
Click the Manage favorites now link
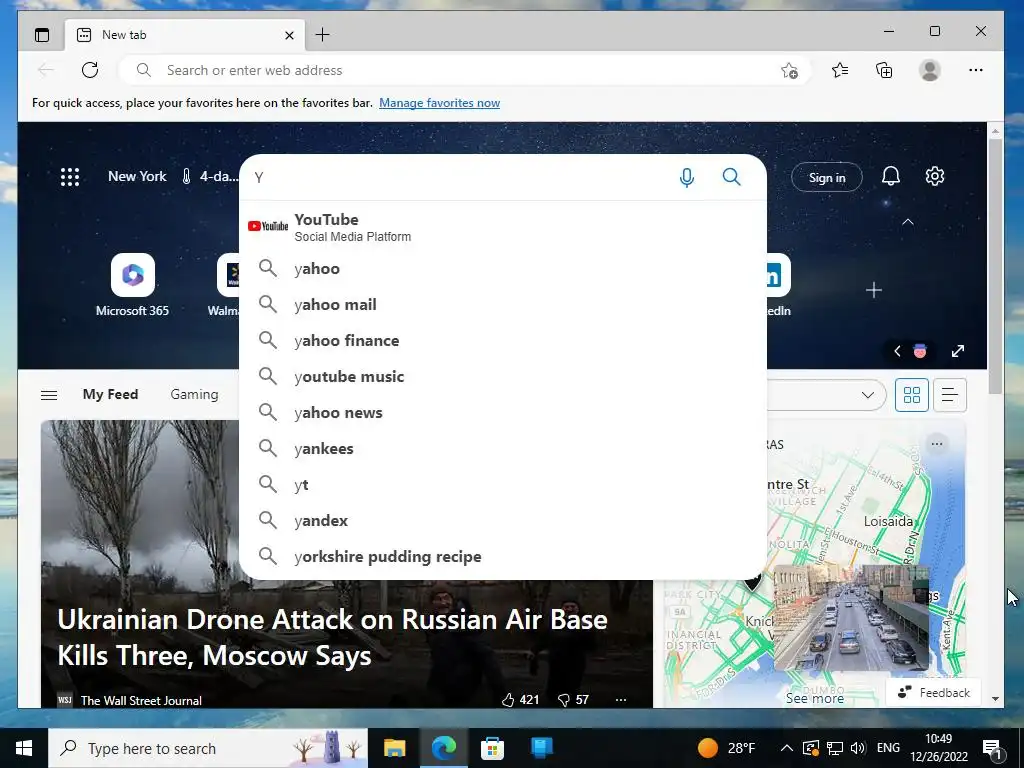click(440, 103)
